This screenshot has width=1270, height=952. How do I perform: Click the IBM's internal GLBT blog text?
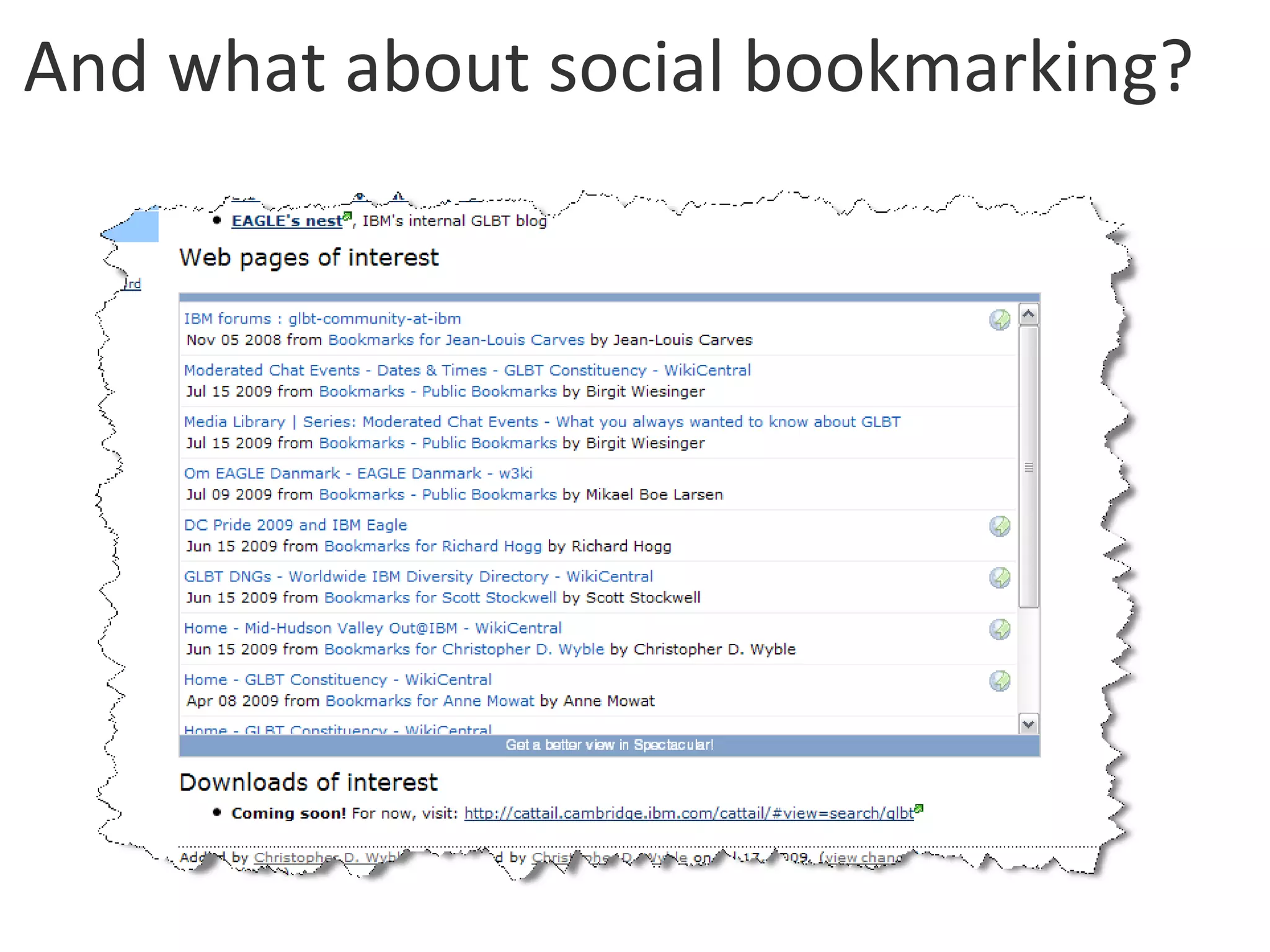pos(455,221)
